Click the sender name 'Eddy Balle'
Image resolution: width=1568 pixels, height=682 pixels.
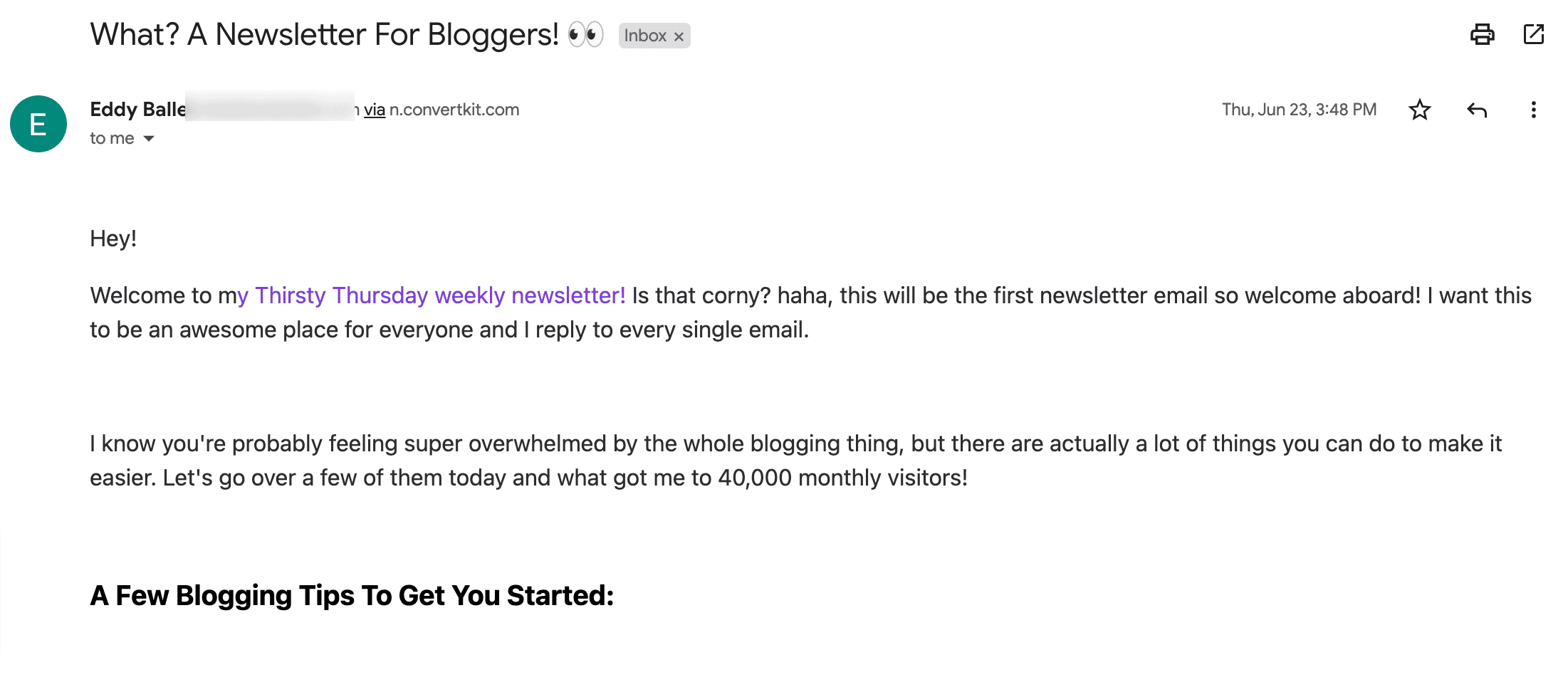pyautogui.click(x=137, y=109)
